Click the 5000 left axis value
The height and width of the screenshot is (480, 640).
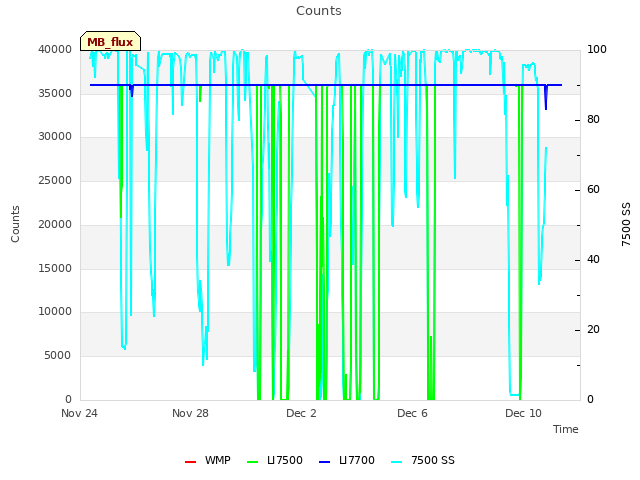click(58, 356)
